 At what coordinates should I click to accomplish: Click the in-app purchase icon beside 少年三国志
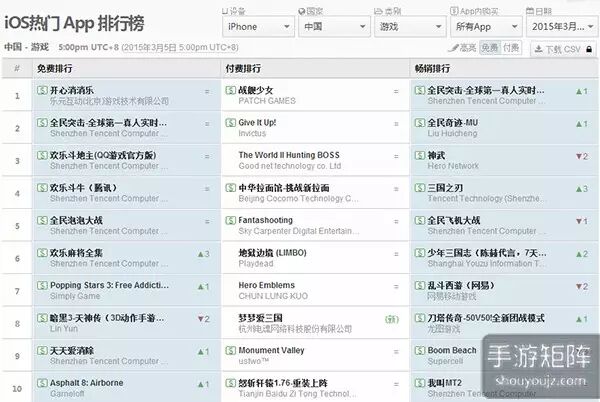[420, 253]
